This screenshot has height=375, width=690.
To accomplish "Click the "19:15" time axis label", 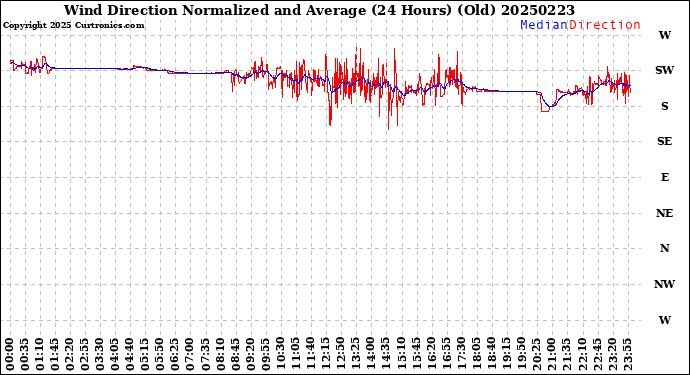I will tap(507, 354).
